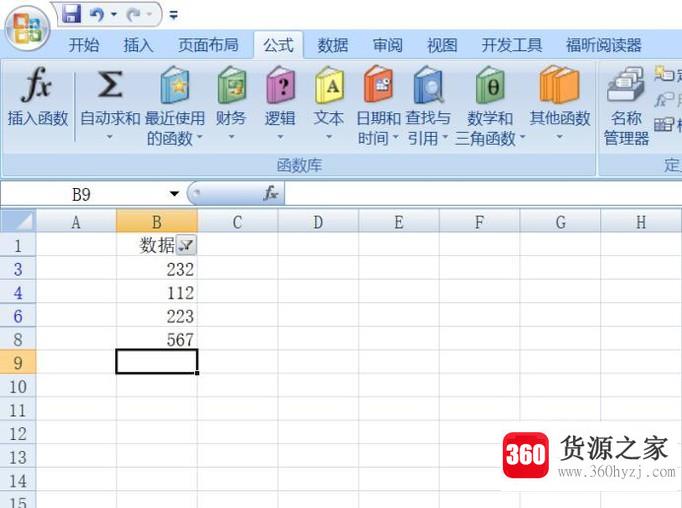Open the Office button menu
This screenshot has height=508, width=682.
click(x=27, y=28)
